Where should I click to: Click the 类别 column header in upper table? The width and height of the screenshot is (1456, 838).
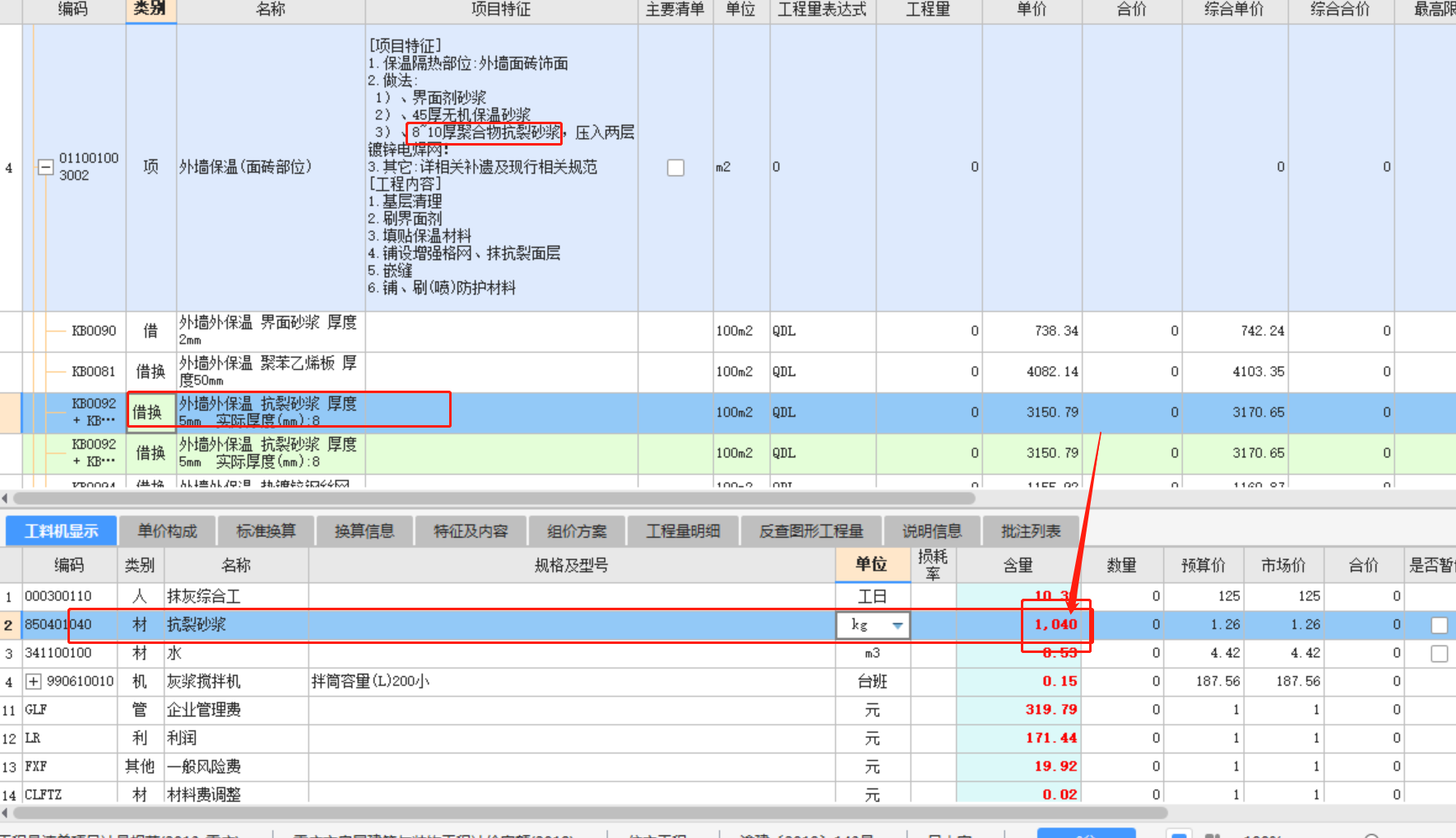point(151,10)
